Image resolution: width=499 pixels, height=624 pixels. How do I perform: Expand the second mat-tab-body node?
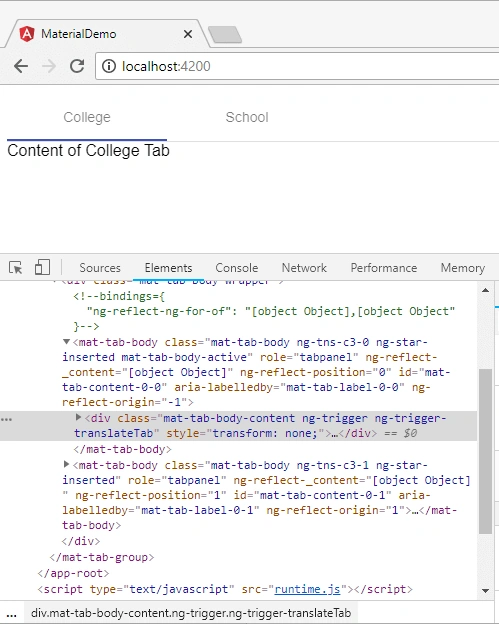point(66,464)
